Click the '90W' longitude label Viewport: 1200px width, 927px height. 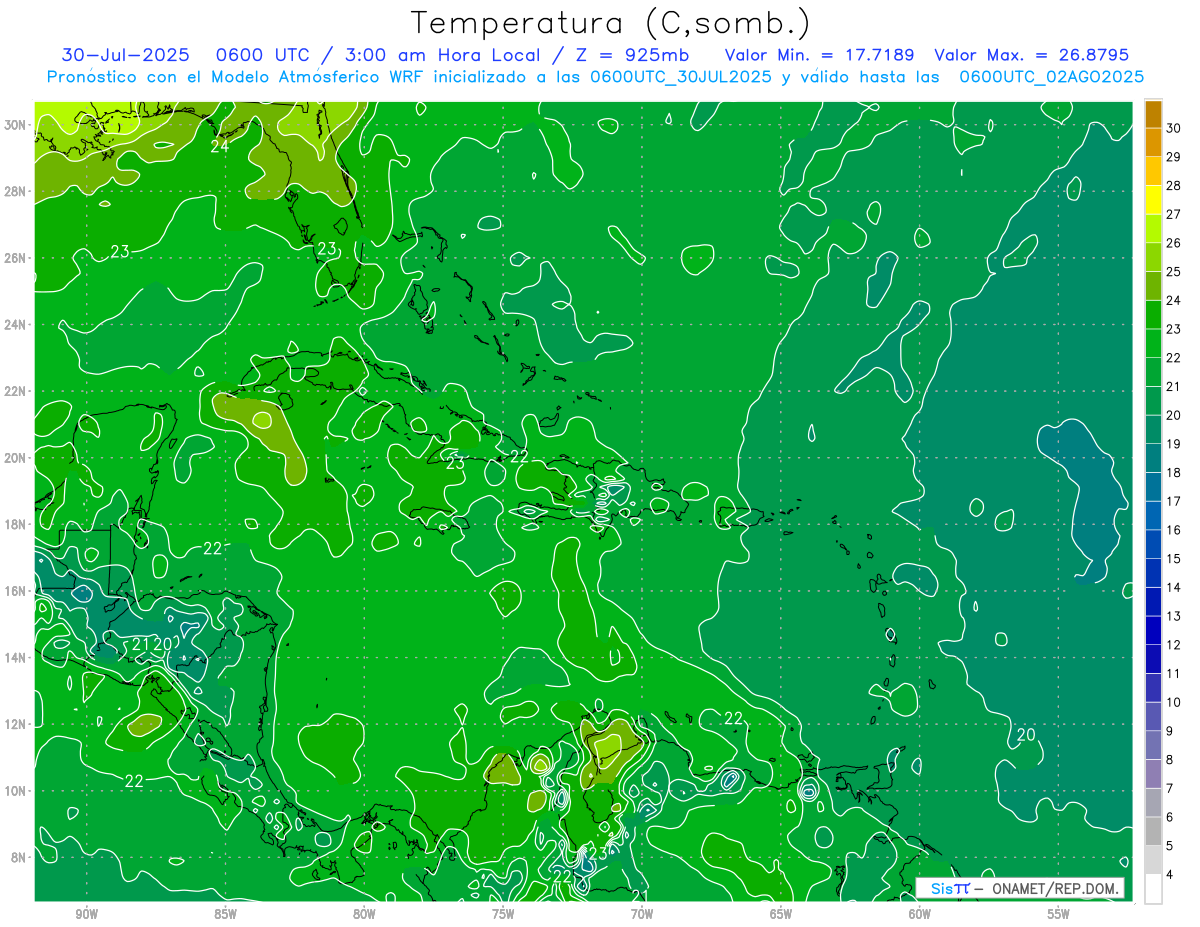(86, 913)
